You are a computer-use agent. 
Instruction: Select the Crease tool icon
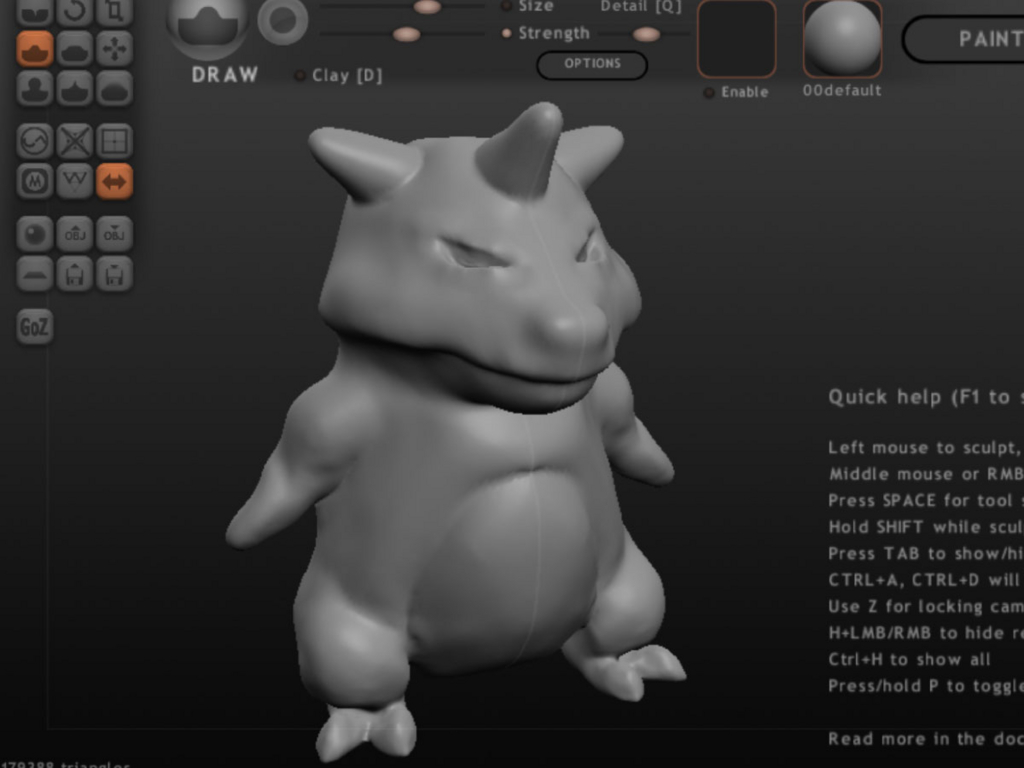(35, 10)
